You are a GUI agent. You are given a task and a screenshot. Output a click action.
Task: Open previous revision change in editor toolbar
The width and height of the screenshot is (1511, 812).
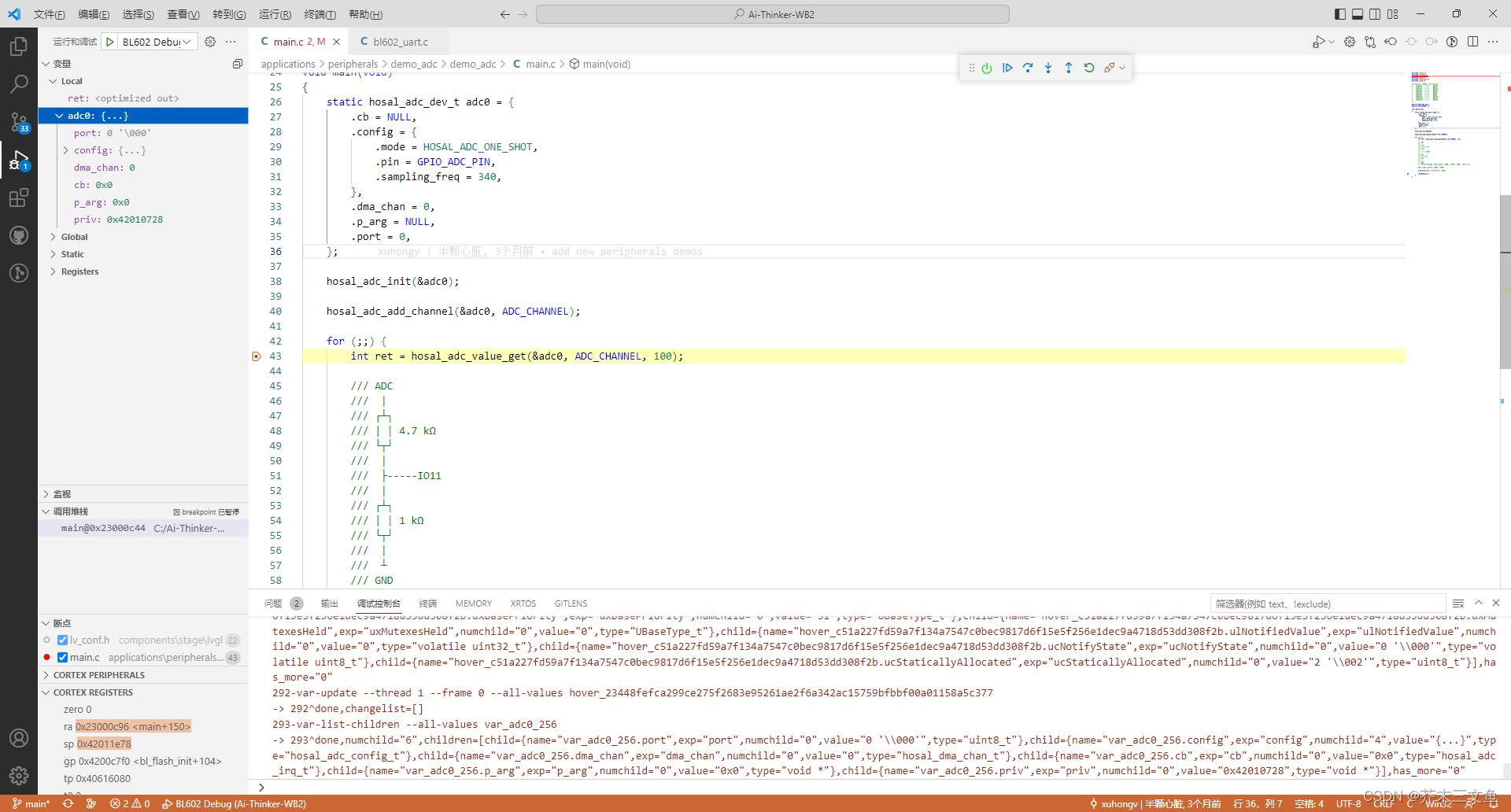1391,42
